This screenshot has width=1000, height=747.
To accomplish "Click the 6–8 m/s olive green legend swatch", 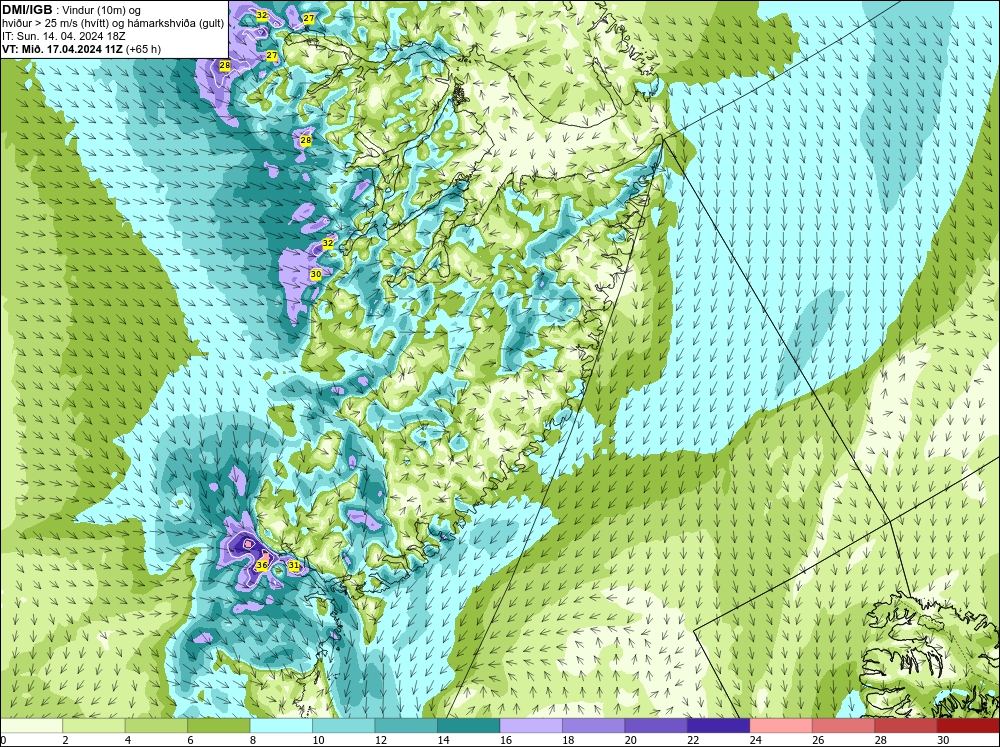I will (x=219, y=725).
